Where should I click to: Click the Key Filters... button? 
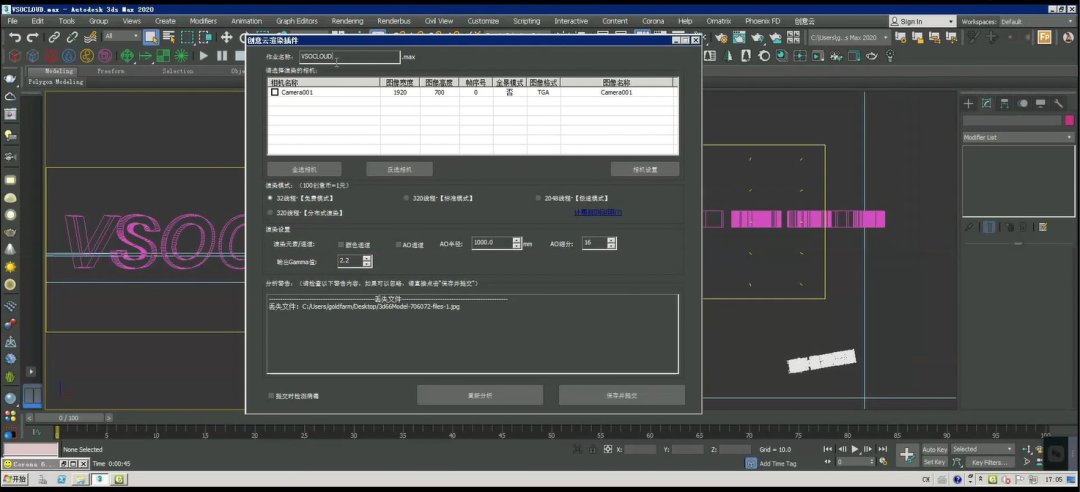click(989, 462)
